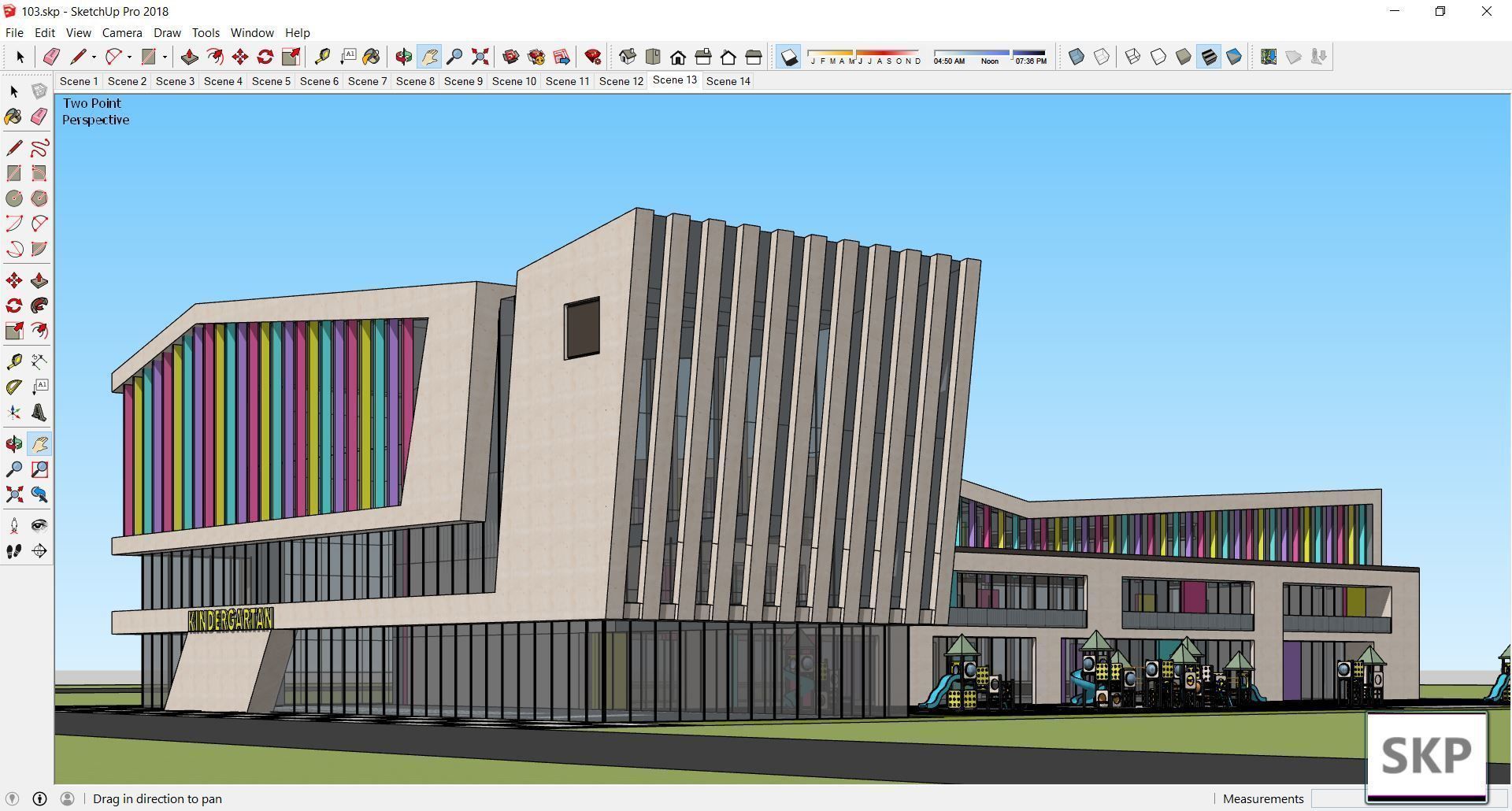
Task: Open the Window menu
Action: click(252, 32)
